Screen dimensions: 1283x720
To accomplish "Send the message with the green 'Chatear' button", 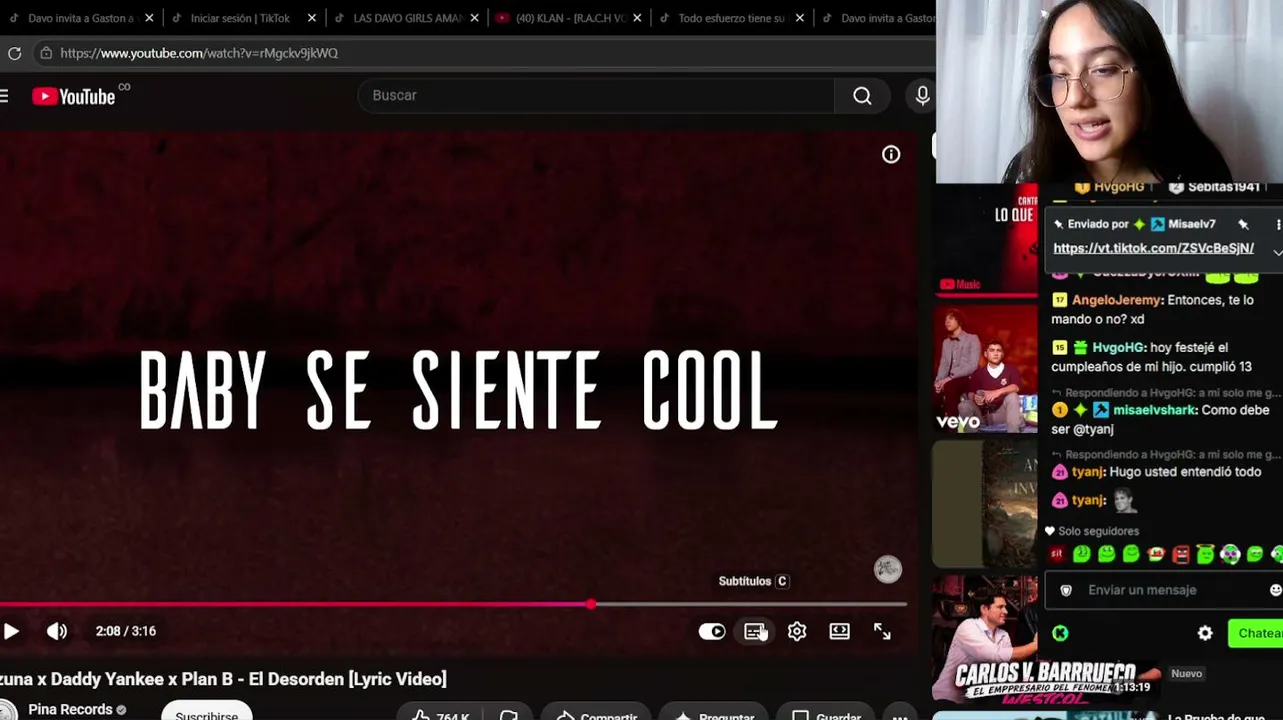I will [x=1256, y=633].
